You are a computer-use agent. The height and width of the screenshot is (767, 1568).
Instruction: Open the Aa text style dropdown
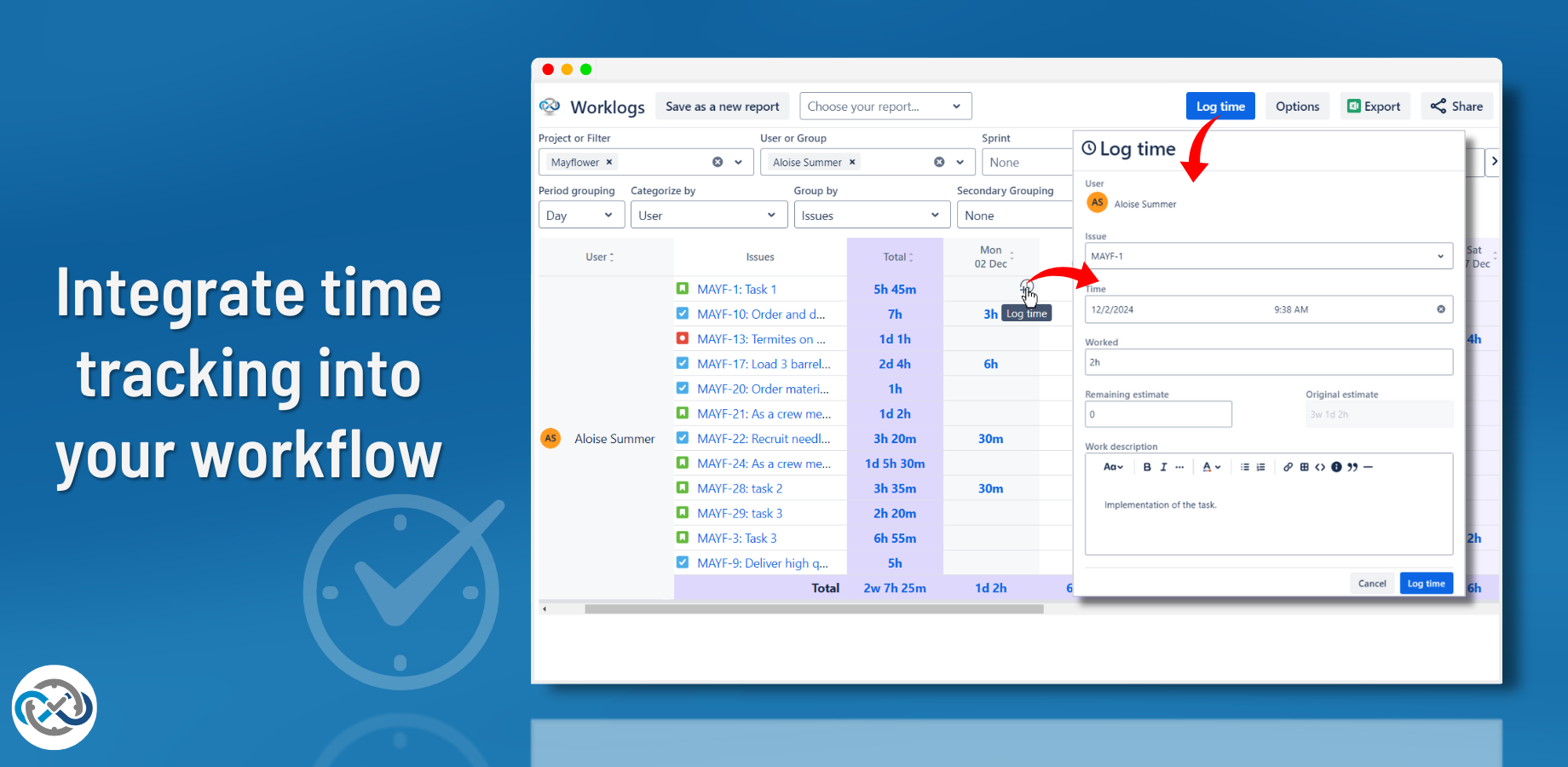1113,467
